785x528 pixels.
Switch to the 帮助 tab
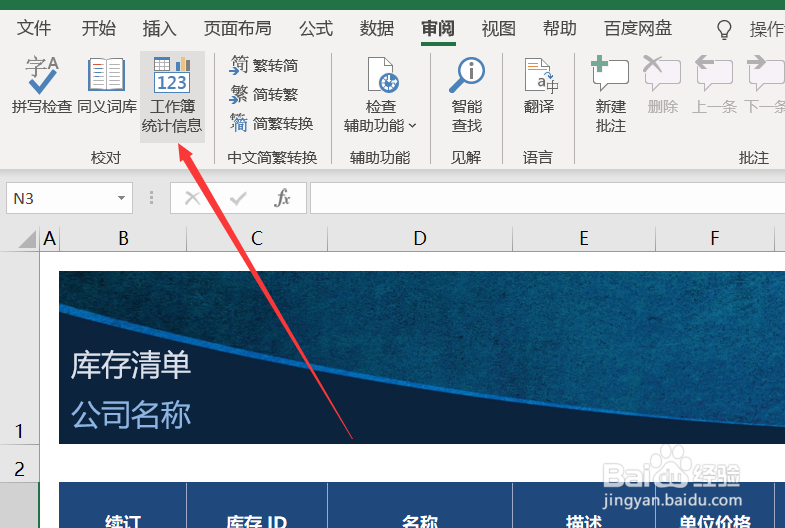pos(560,28)
